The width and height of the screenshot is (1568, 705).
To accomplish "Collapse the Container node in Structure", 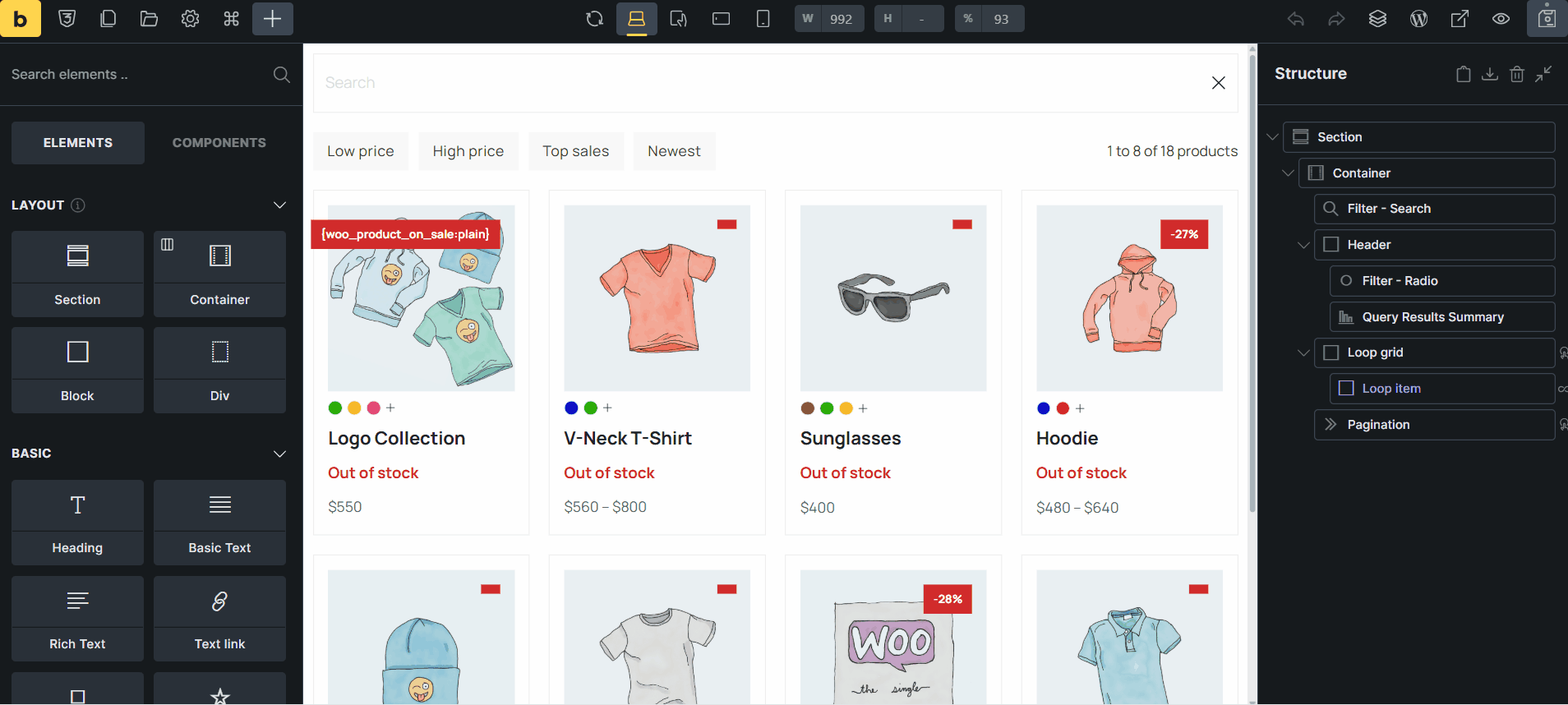I will [1288, 173].
